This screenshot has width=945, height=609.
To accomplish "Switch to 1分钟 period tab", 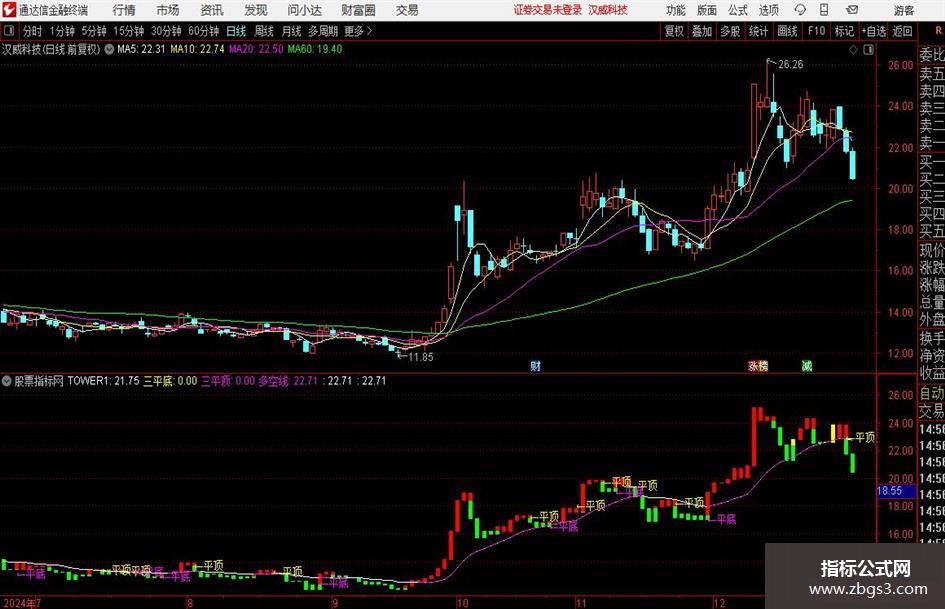I will [62, 31].
